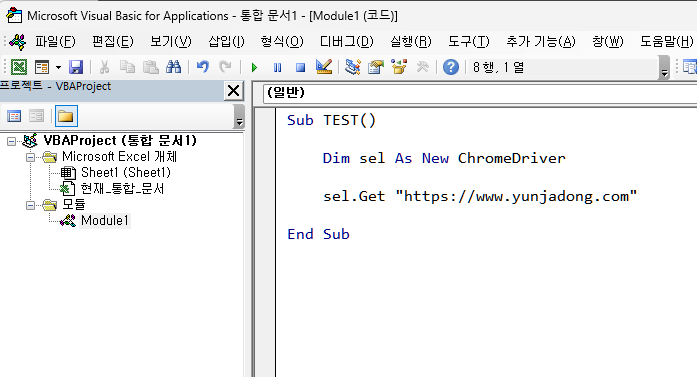The width and height of the screenshot is (697, 377).
Task: Click the View Object icon in project pane
Action: click(36, 116)
